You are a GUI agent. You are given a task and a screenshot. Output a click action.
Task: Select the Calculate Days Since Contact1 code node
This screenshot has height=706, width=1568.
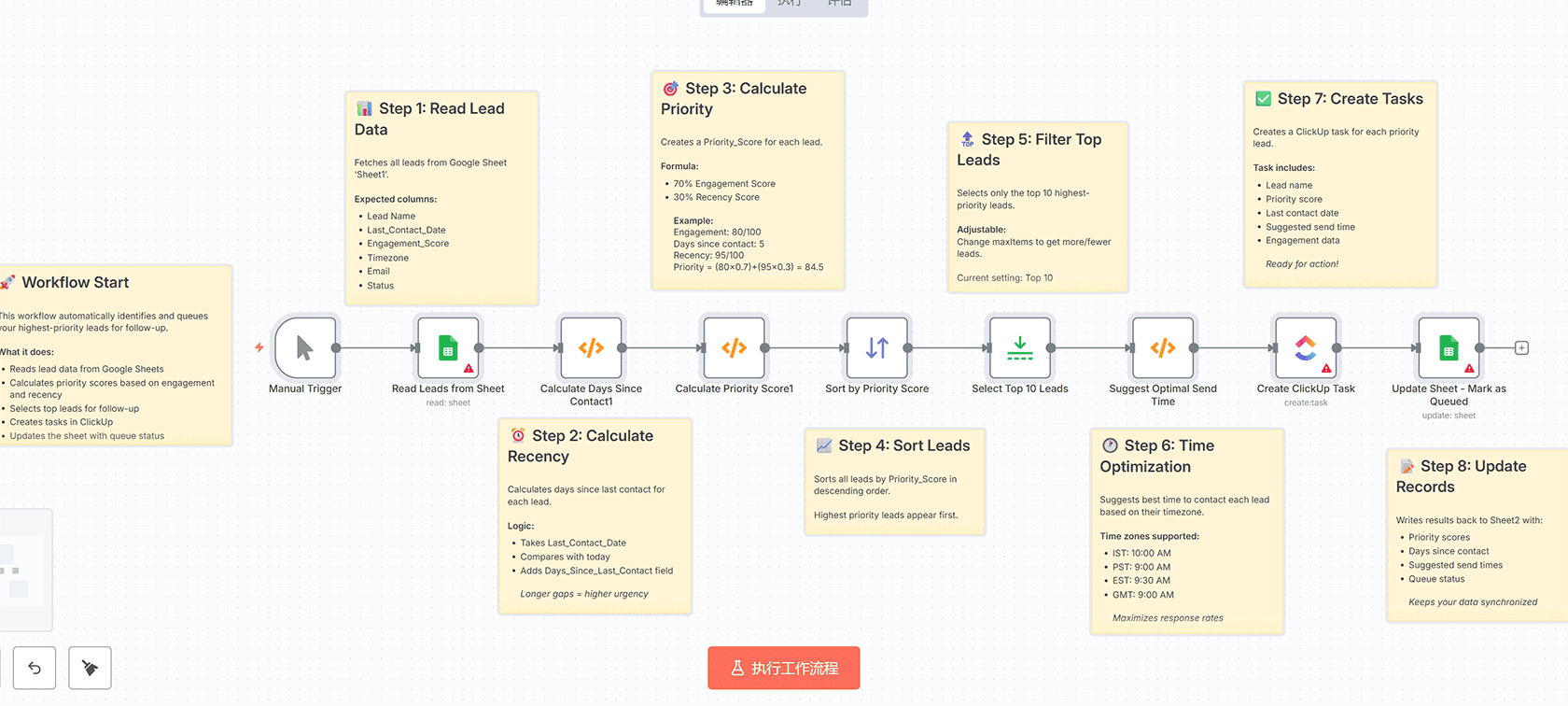(x=591, y=348)
